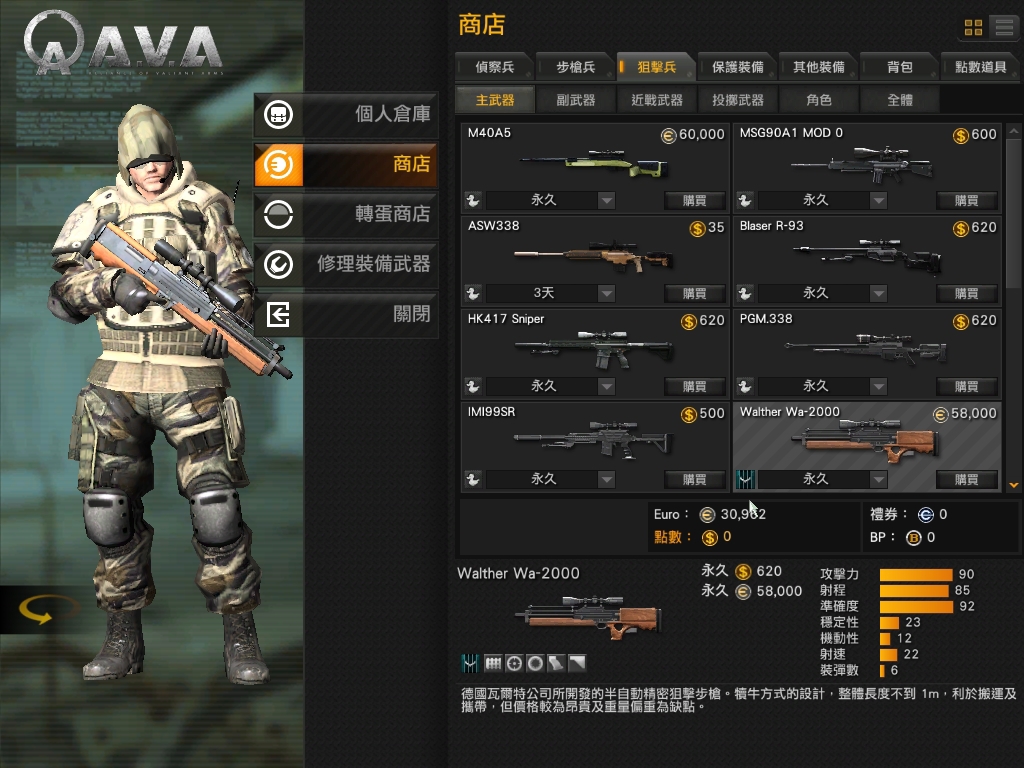Screen dimensions: 1024x768
Task: Click preview icon under M40A5
Action: 473,200
